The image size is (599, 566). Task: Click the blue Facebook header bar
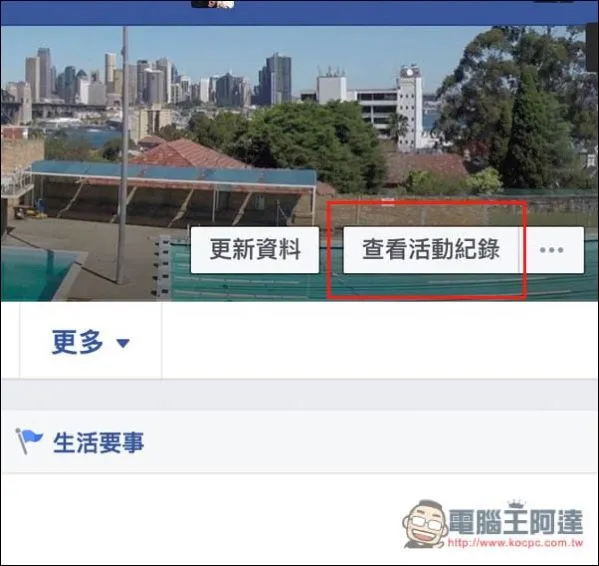point(300,13)
